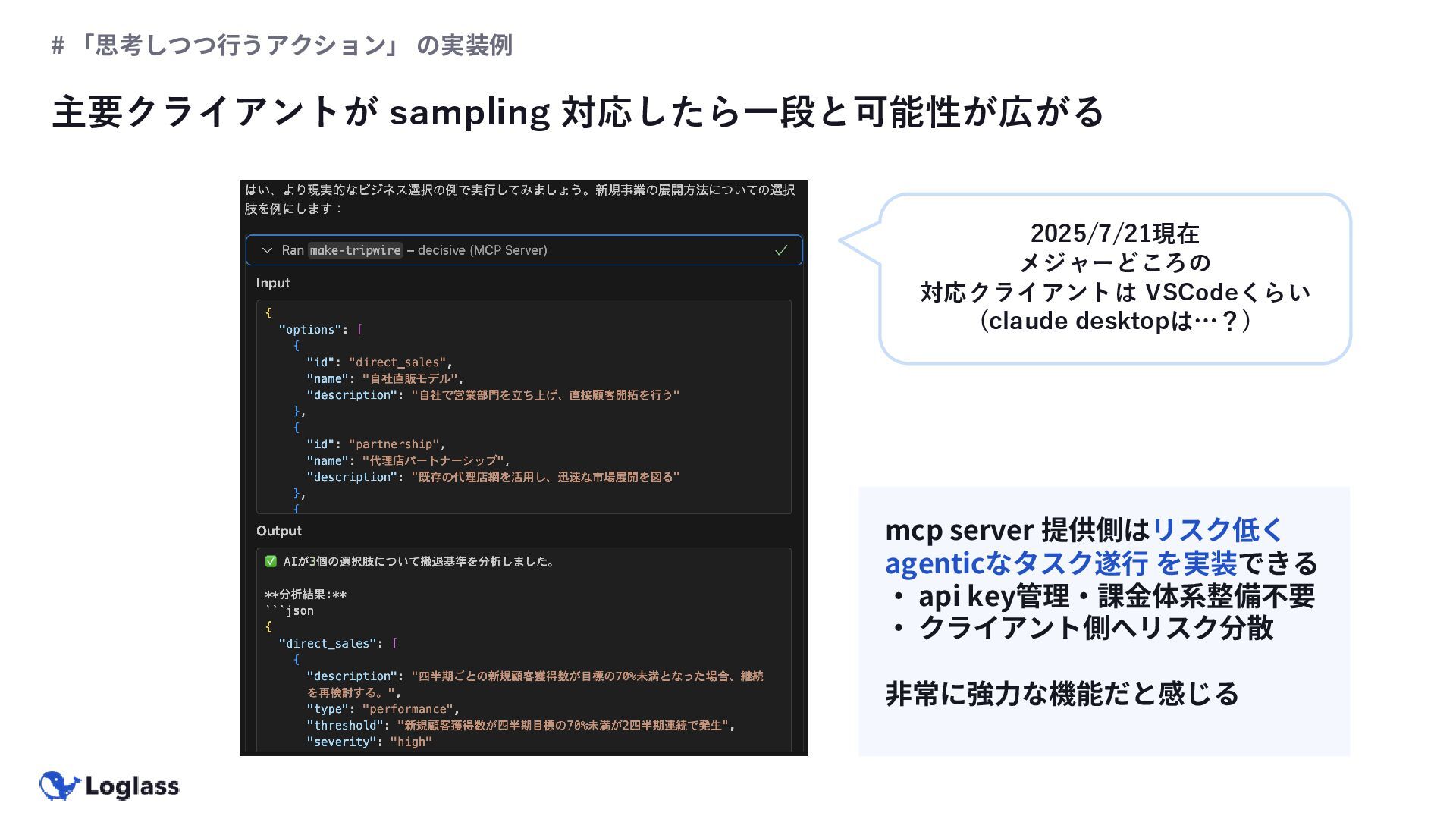The width and height of the screenshot is (1456, 819).
Task: Click the 'decisive (MCP Server)' label
Action: tap(482, 250)
